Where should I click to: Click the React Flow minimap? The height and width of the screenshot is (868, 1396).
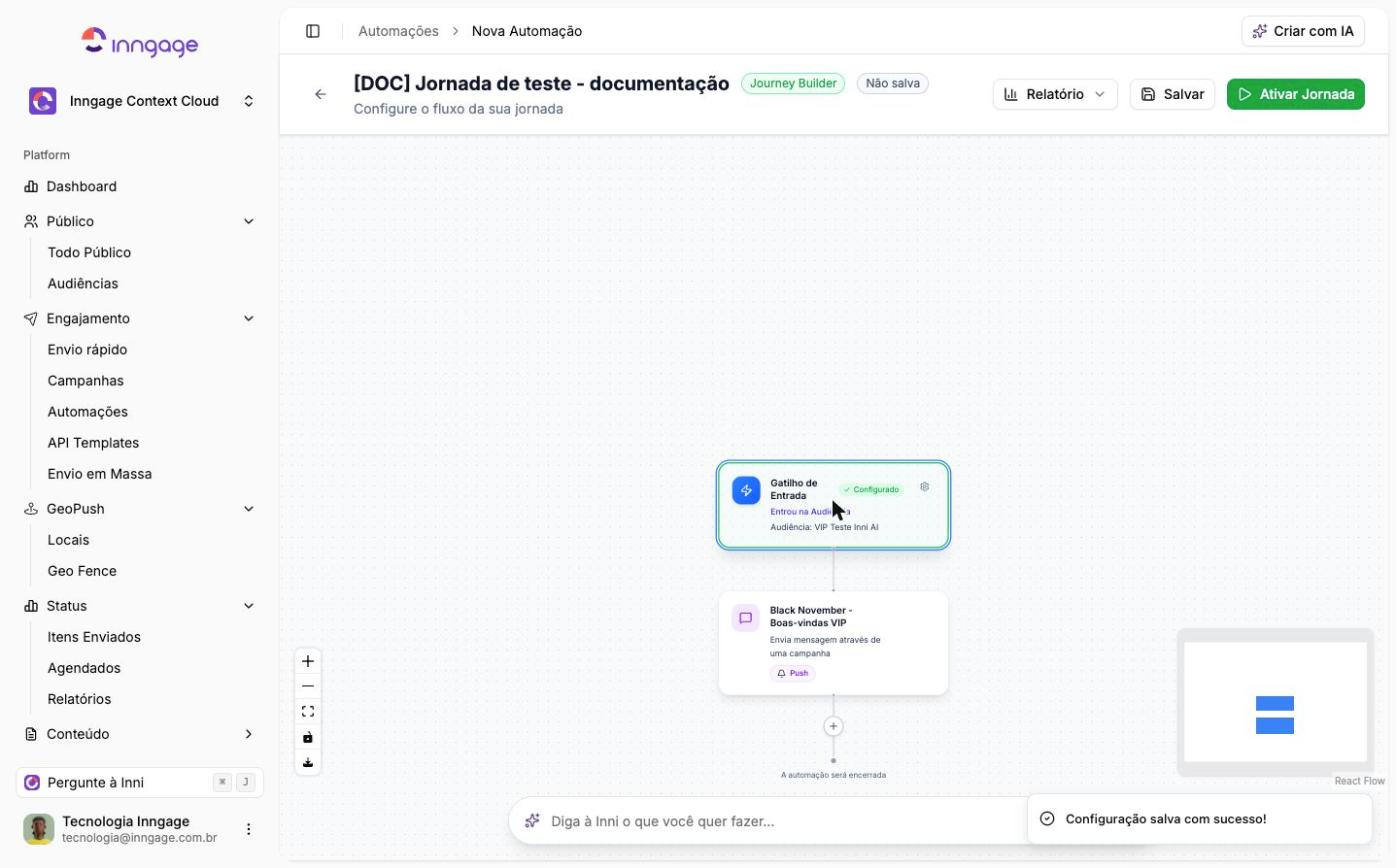[x=1275, y=702]
